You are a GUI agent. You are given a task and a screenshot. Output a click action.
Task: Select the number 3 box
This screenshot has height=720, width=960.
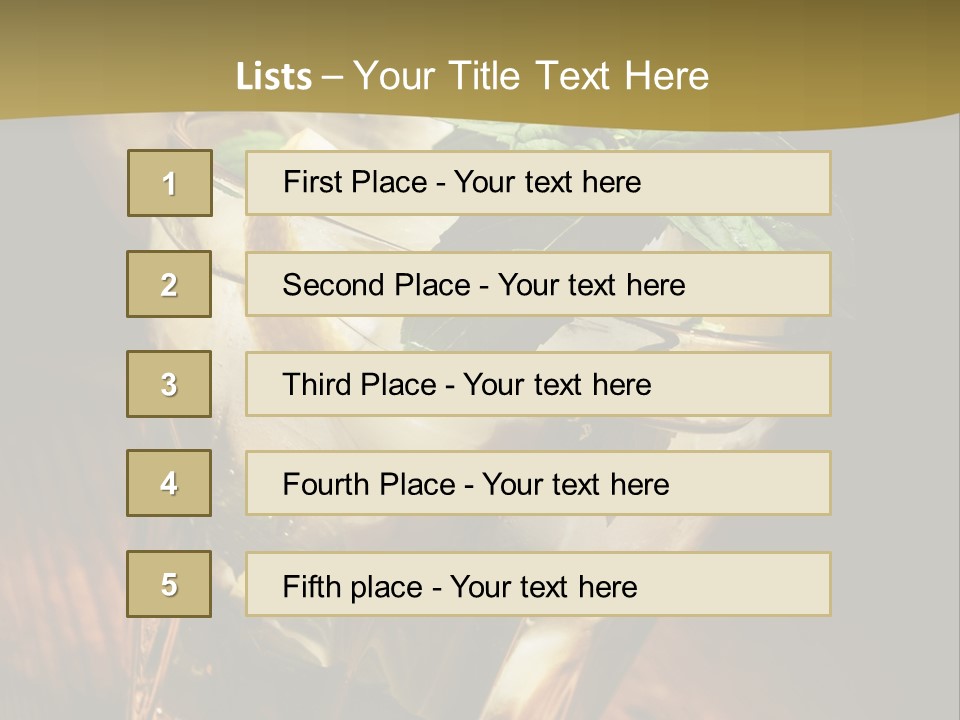coord(169,384)
